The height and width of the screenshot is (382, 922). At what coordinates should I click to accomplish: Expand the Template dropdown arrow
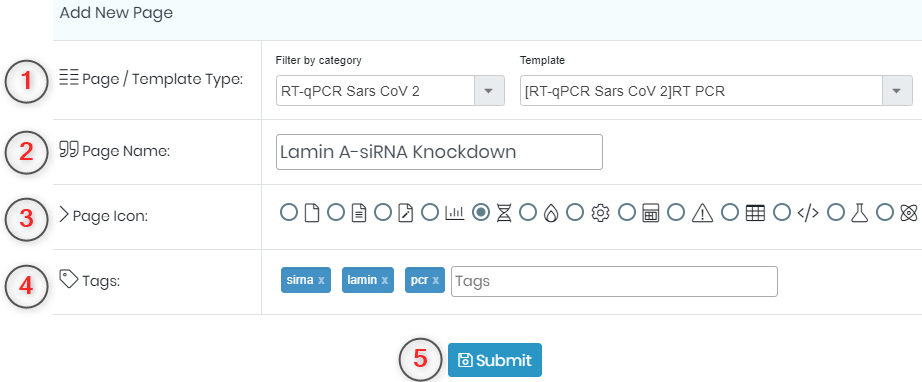(897, 91)
